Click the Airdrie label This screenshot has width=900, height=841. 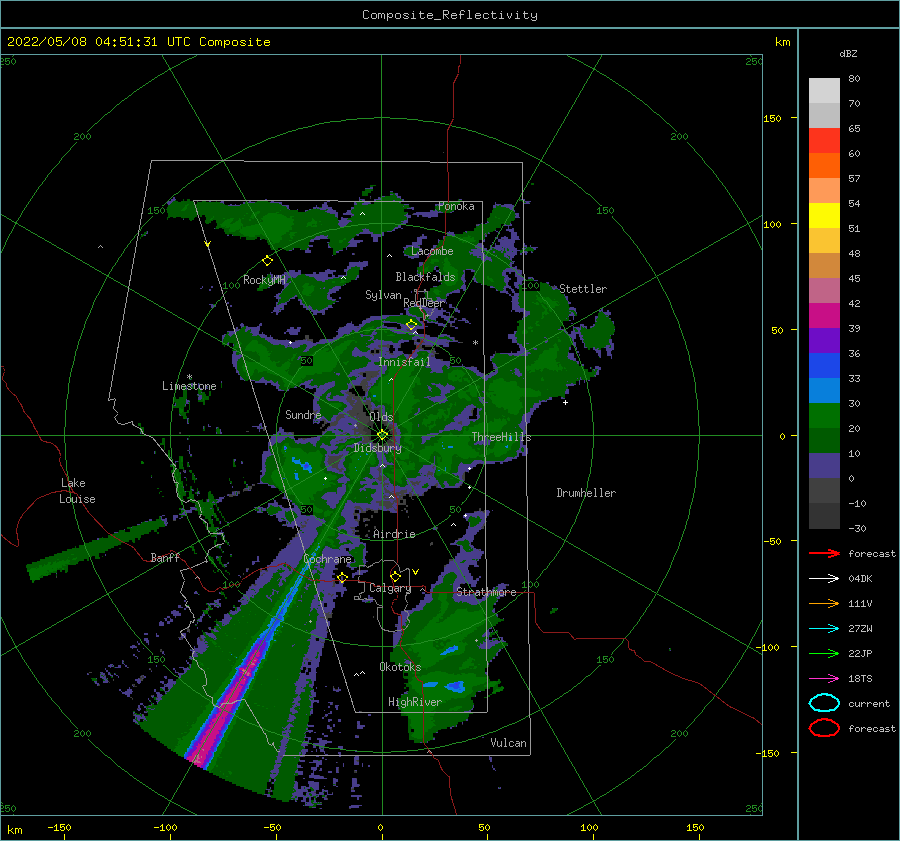pos(394,534)
